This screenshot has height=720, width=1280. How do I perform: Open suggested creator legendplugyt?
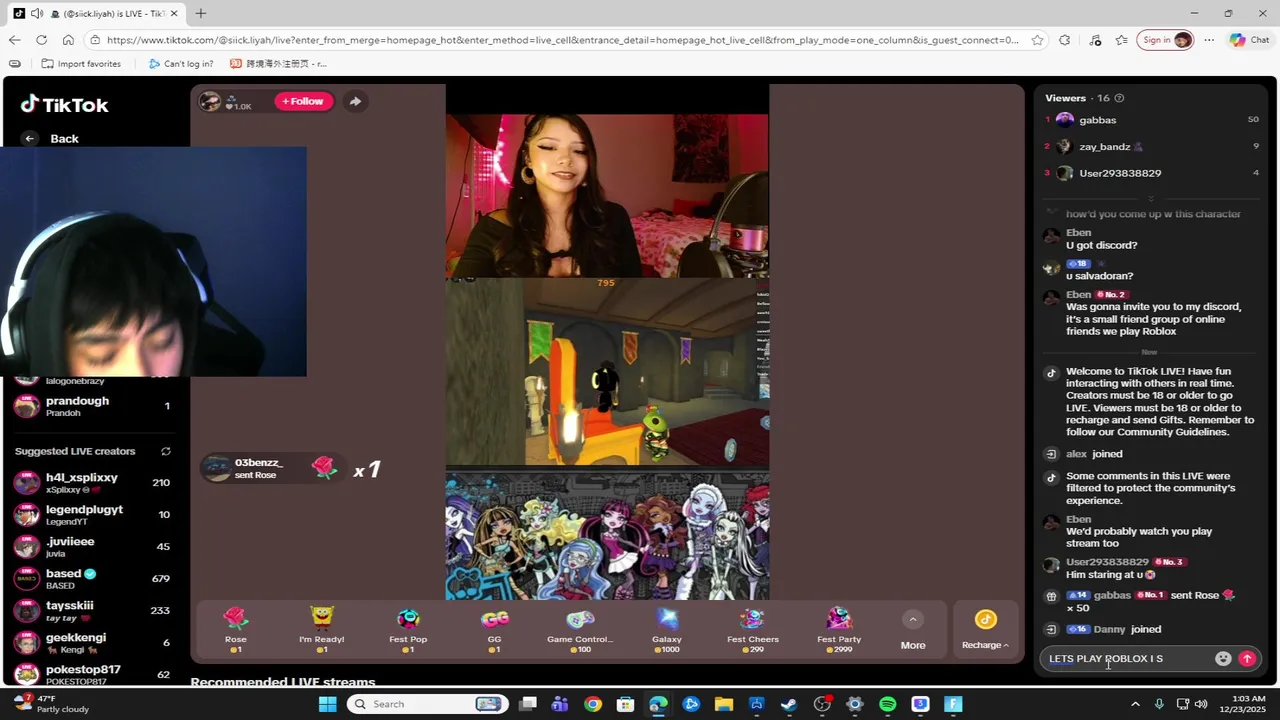(92, 515)
